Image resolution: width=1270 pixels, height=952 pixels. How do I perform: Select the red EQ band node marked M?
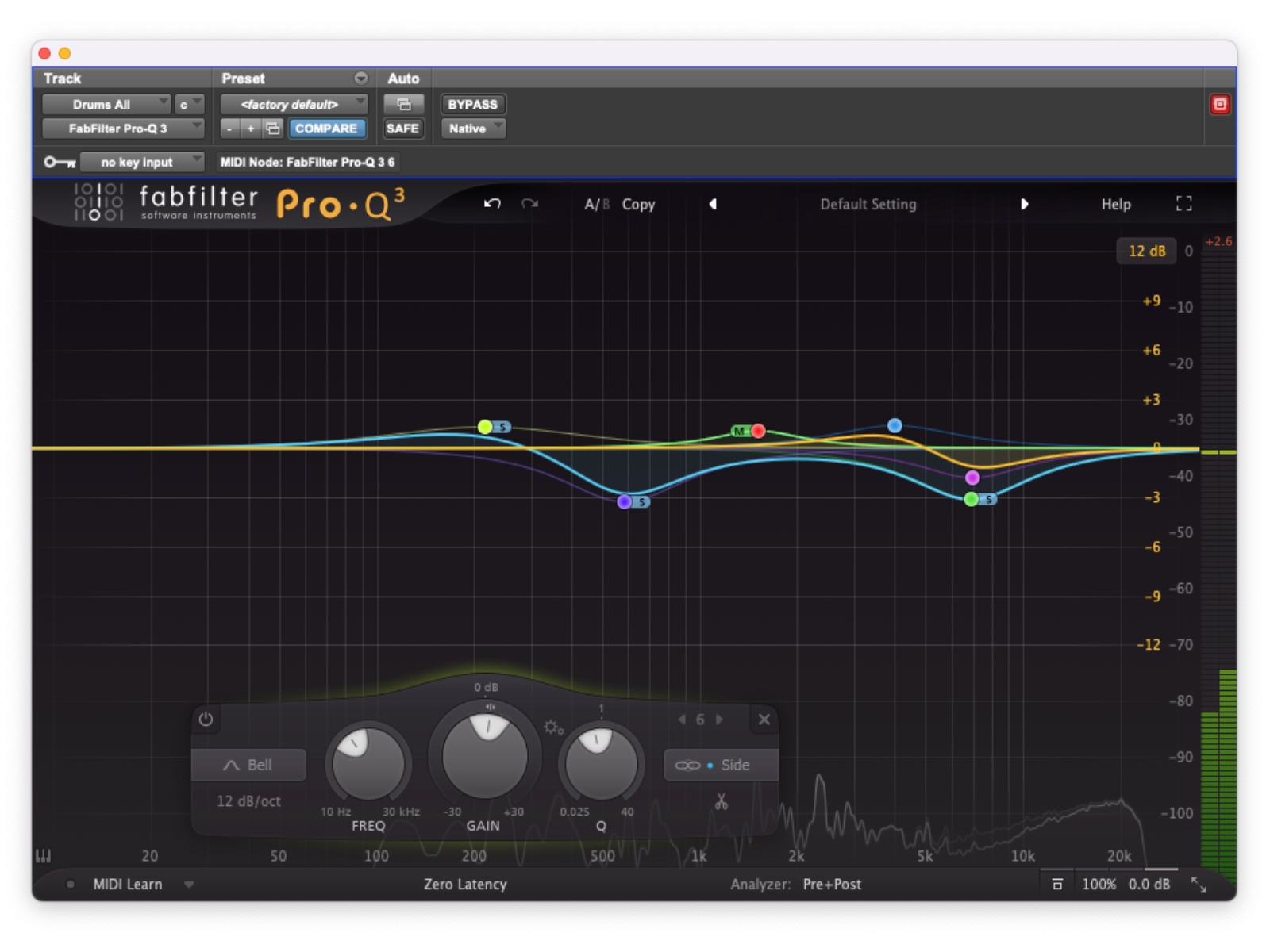pos(758,431)
